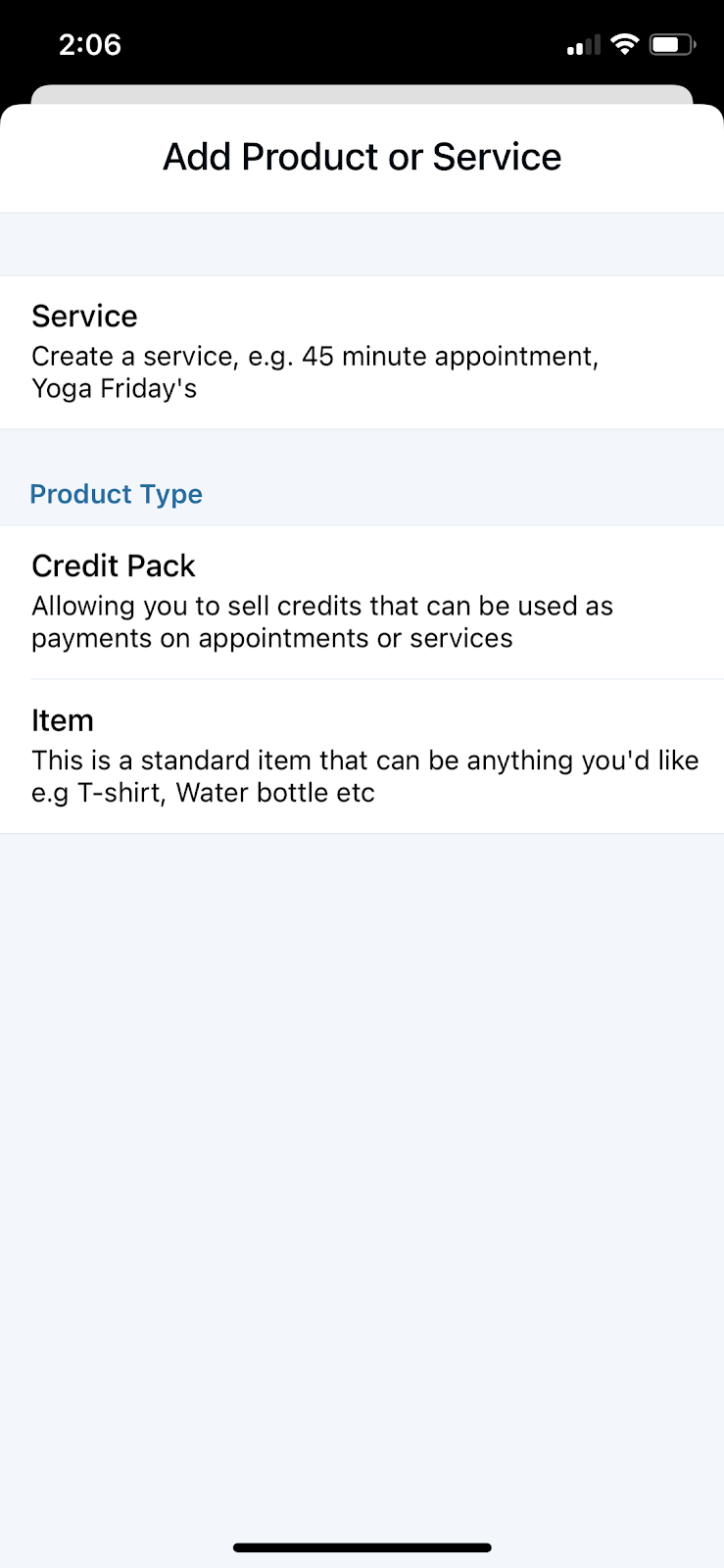Click the 'sell credits' Credit Pack description
Viewport: 724px width, 1568px height.
click(x=322, y=622)
